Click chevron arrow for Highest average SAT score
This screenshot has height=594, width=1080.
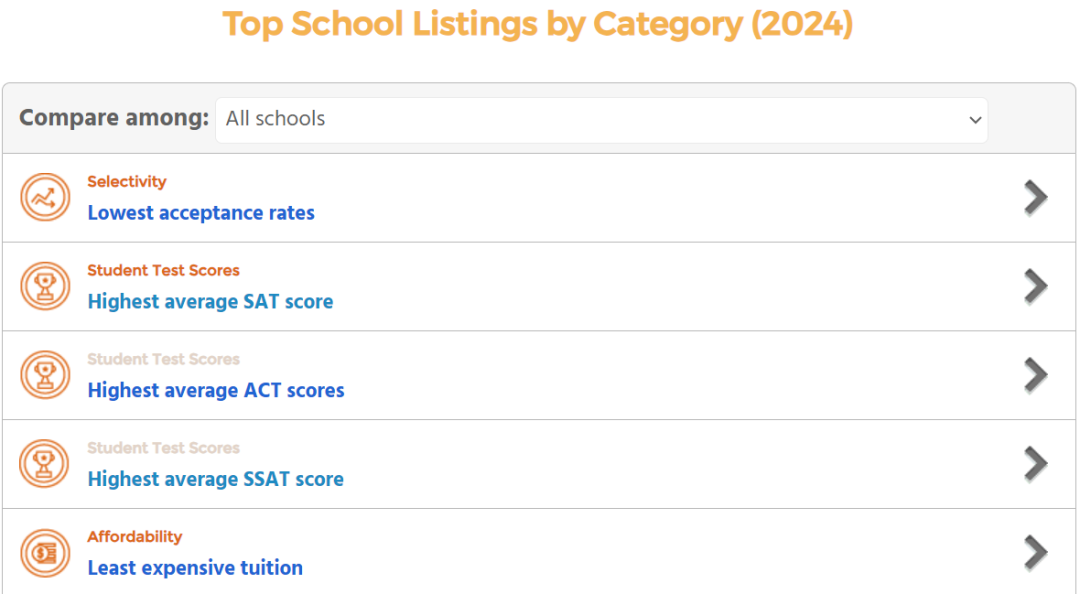[1035, 287]
